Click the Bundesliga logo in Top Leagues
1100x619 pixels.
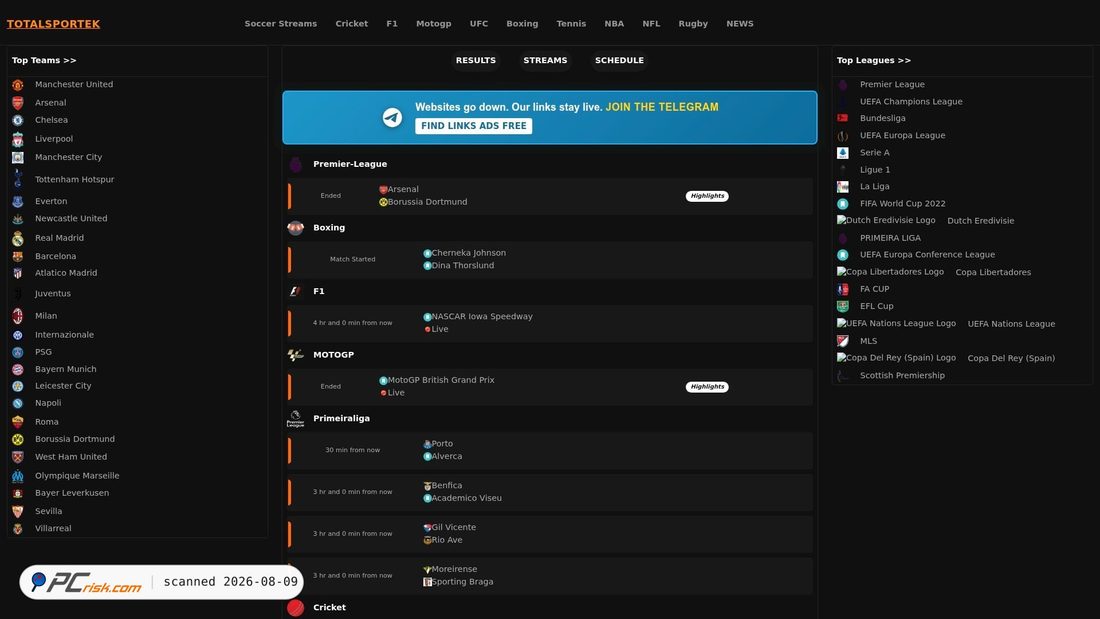click(x=843, y=119)
